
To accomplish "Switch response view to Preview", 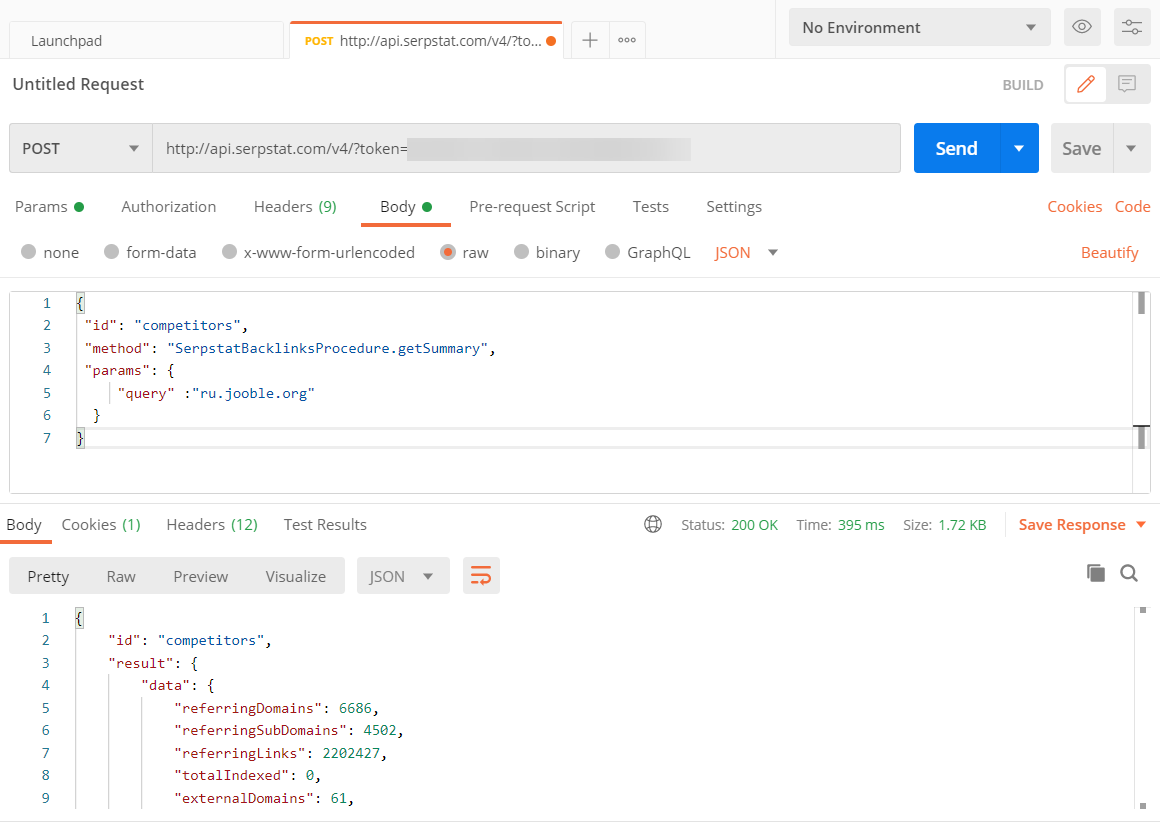I will (x=200, y=576).
